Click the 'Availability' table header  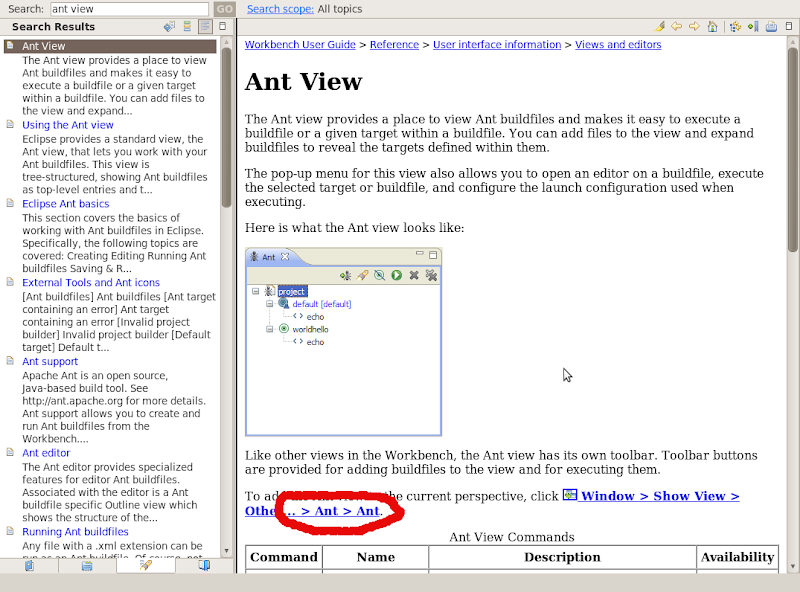point(737,557)
